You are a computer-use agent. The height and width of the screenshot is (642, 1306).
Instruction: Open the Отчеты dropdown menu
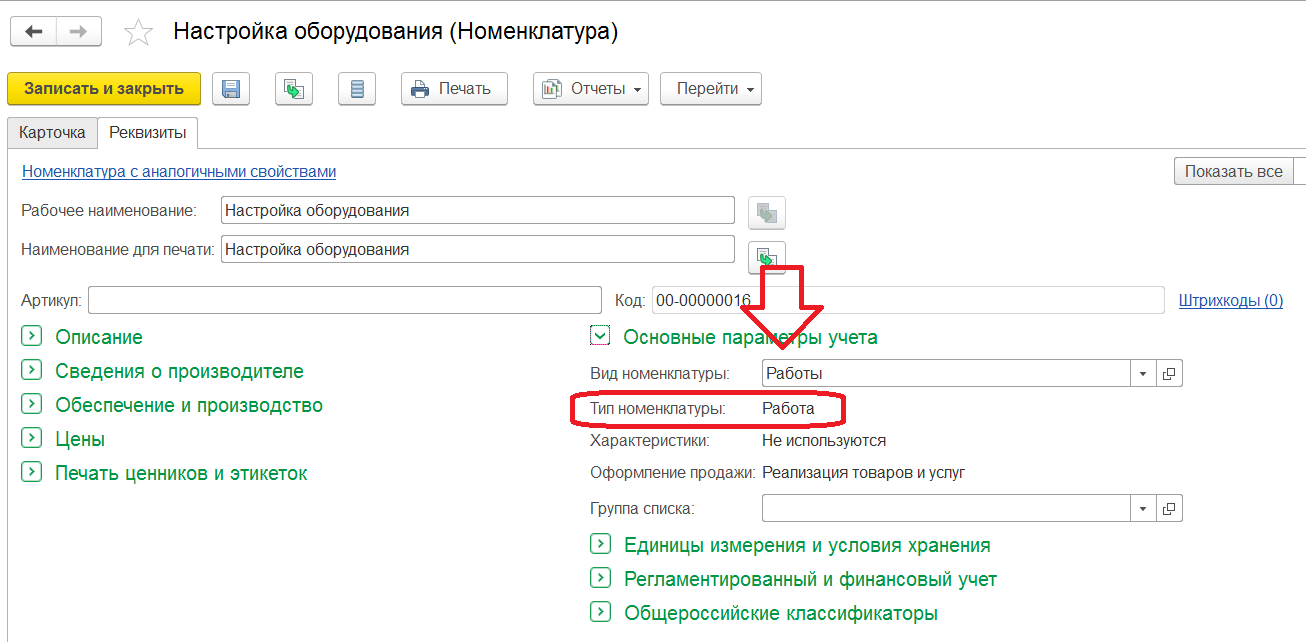[591, 88]
